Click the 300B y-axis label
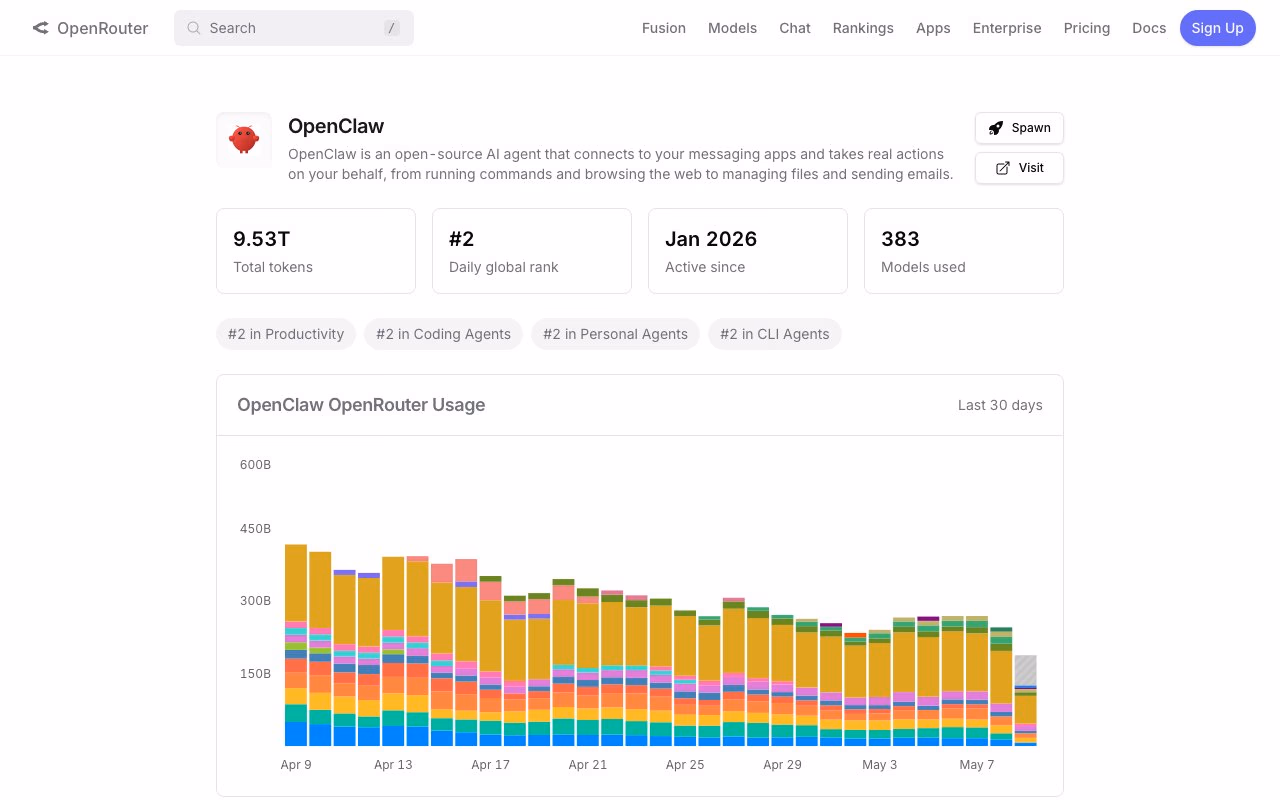 pyautogui.click(x=255, y=601)
